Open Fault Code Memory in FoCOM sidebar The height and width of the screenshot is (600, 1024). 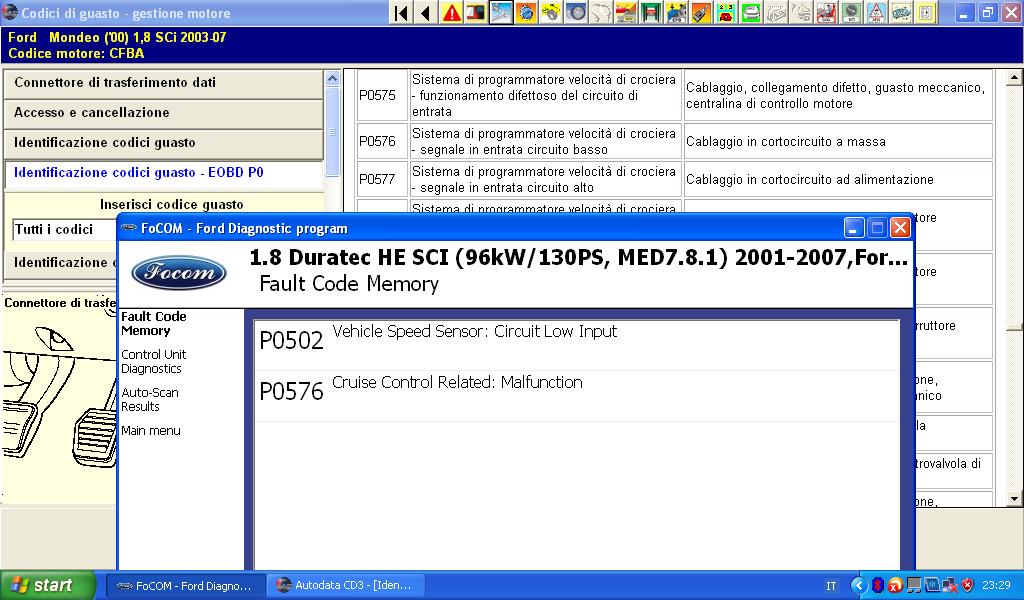(x=153, y=324)
